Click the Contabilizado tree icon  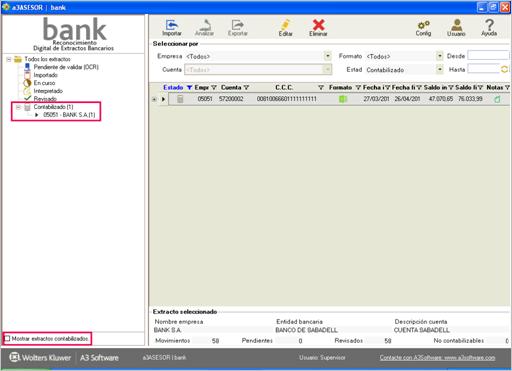click(27, 107)
